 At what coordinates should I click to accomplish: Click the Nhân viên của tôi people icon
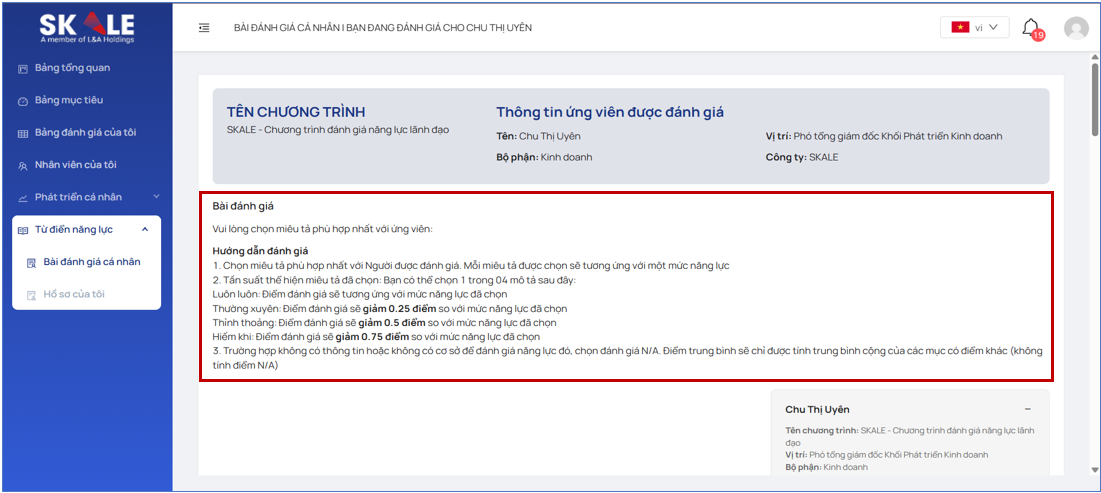coord(23,165)
